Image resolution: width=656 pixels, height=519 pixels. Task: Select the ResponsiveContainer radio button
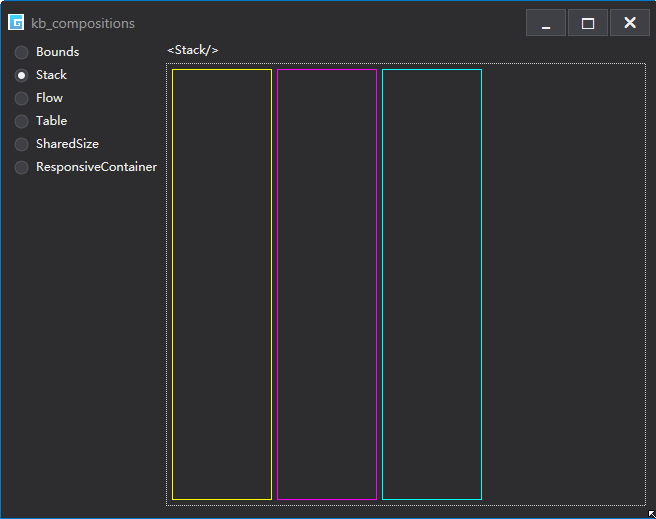pyautogui.click(x=21, y=167)
